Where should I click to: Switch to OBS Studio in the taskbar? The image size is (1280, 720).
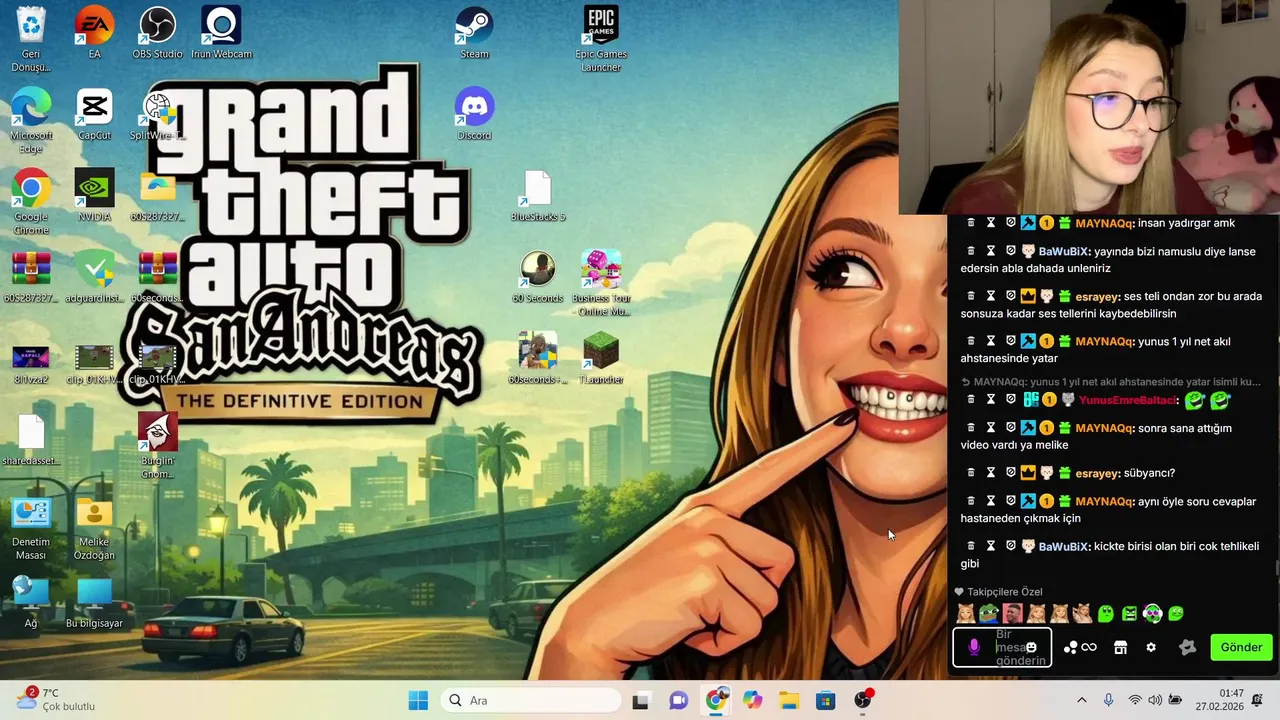click(x=863, y=700)
